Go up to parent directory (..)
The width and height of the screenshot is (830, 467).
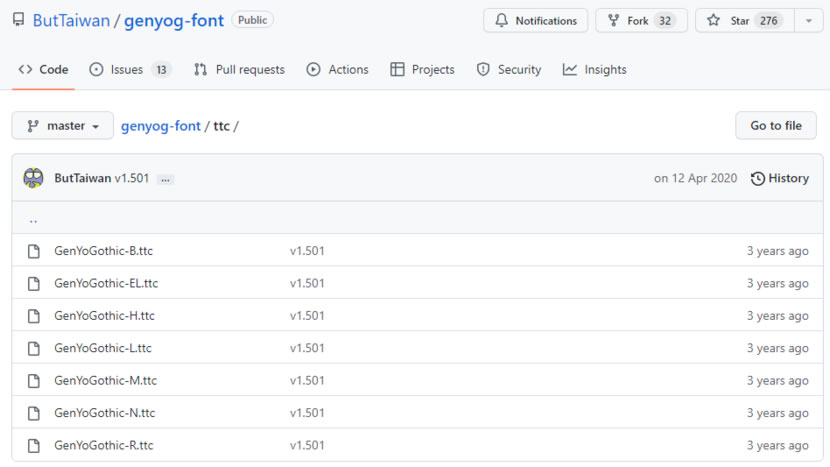tap(33, 219)
